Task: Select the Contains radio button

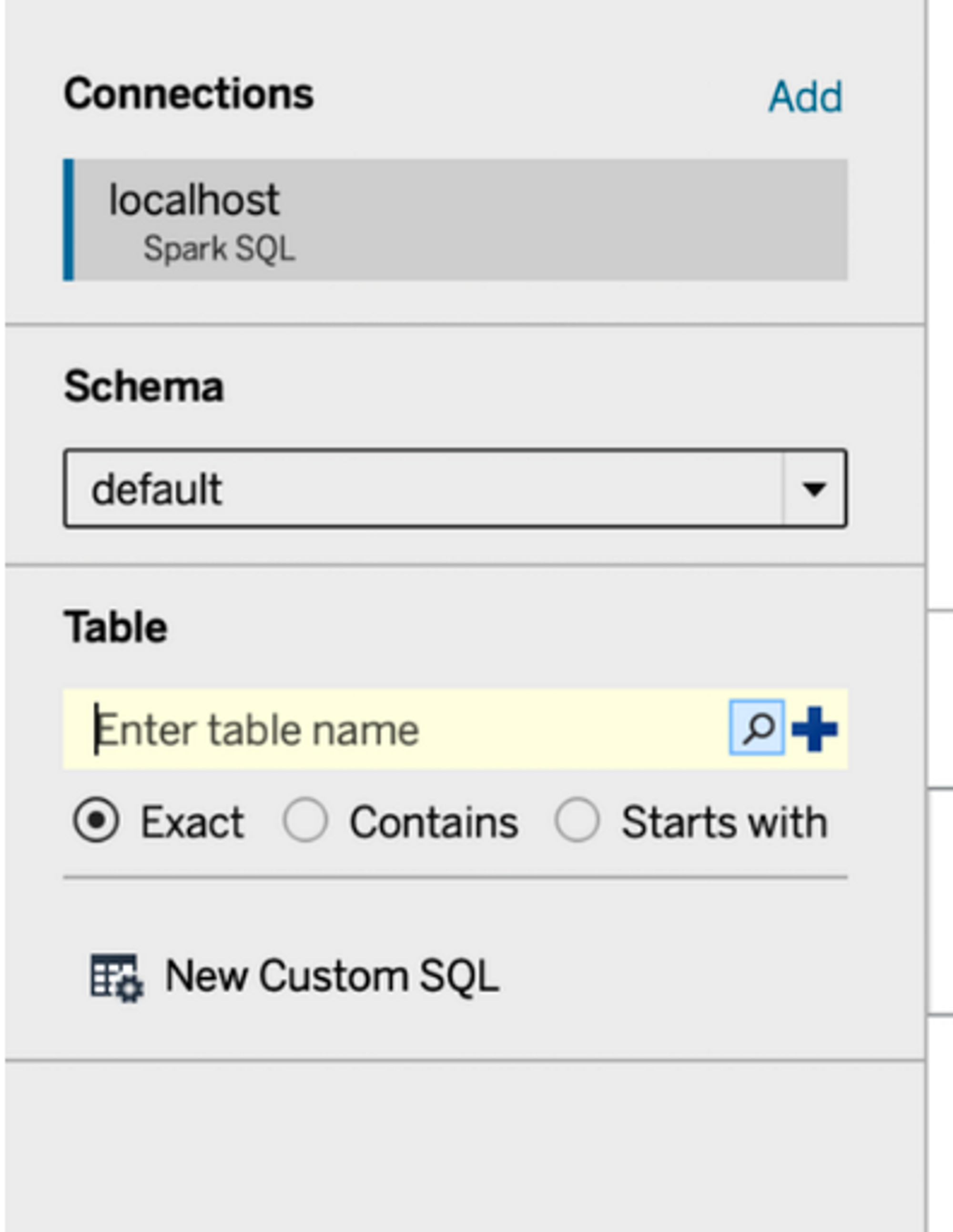Action: tap(304, 821)
